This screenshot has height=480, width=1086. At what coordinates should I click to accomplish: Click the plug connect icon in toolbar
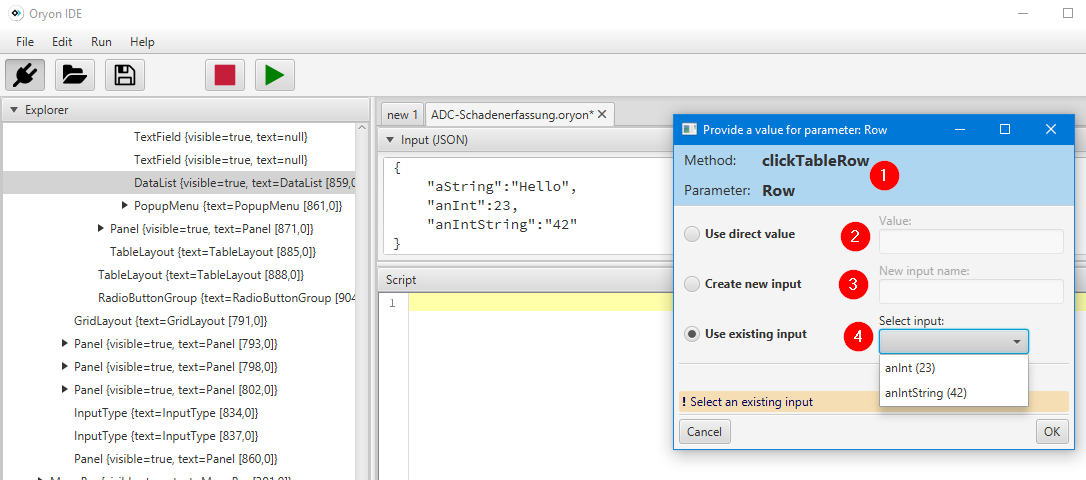coord(25,75)
